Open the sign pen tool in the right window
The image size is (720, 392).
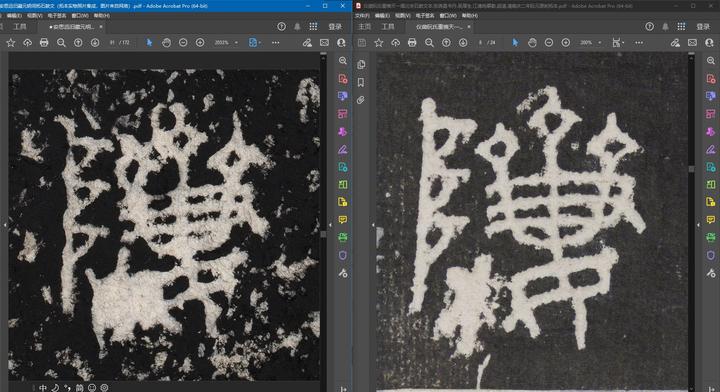[675, 43]
